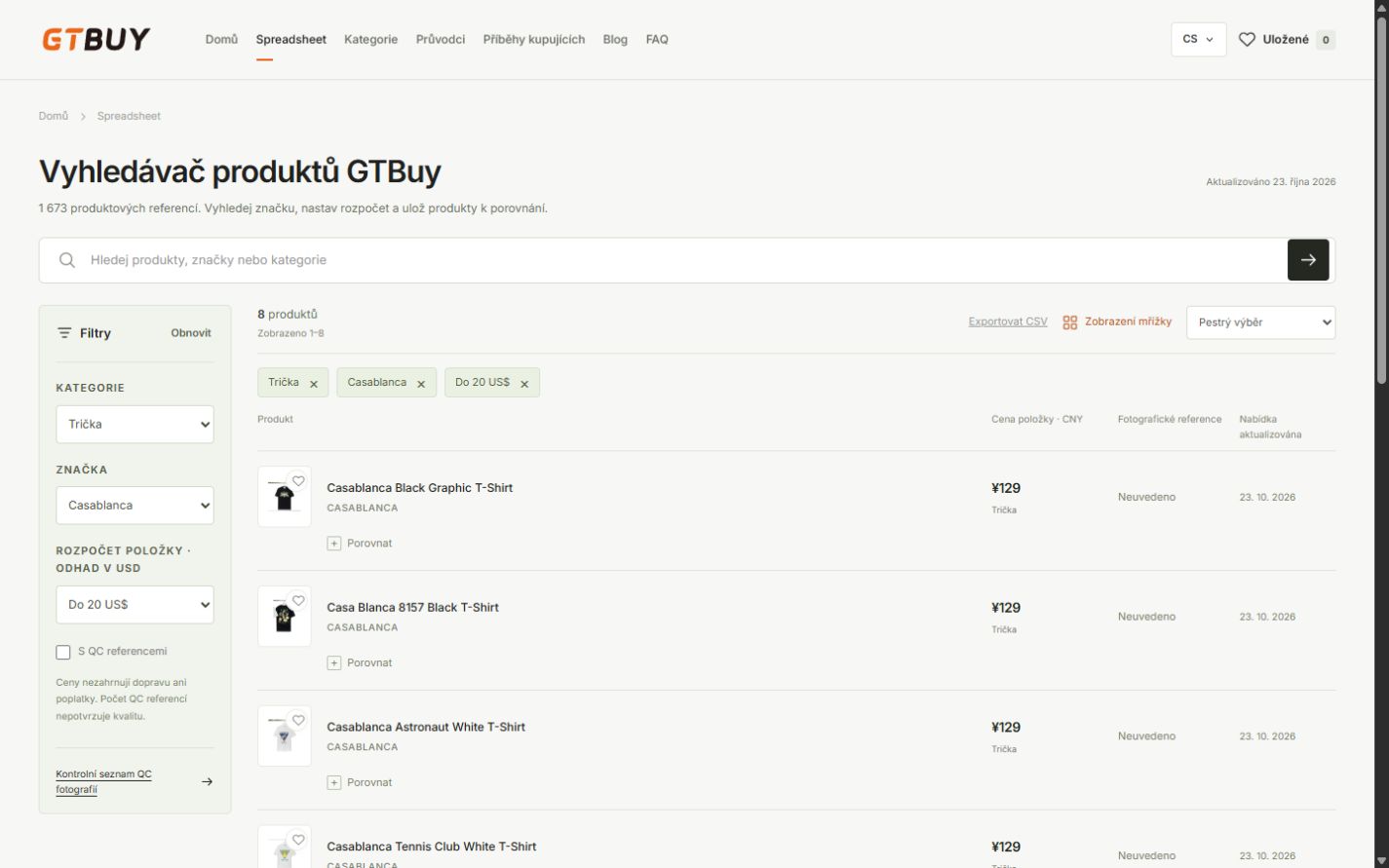Remove the Casablanca filter chip
Image resolution: width=1389 pixels, height=868 pixels.
click(421, 384)
